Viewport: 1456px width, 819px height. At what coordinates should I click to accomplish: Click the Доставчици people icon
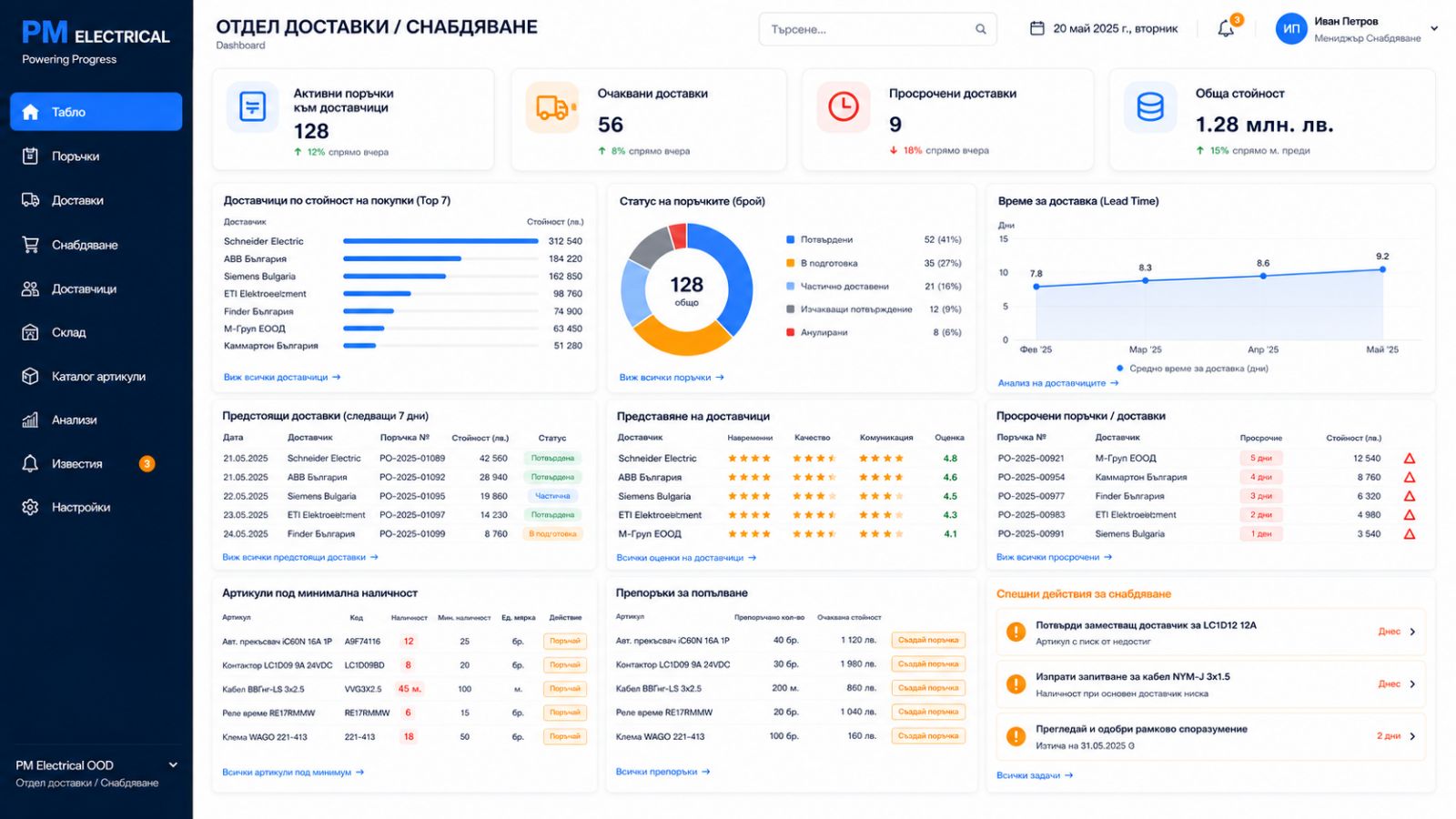click(x=30, y=288)
